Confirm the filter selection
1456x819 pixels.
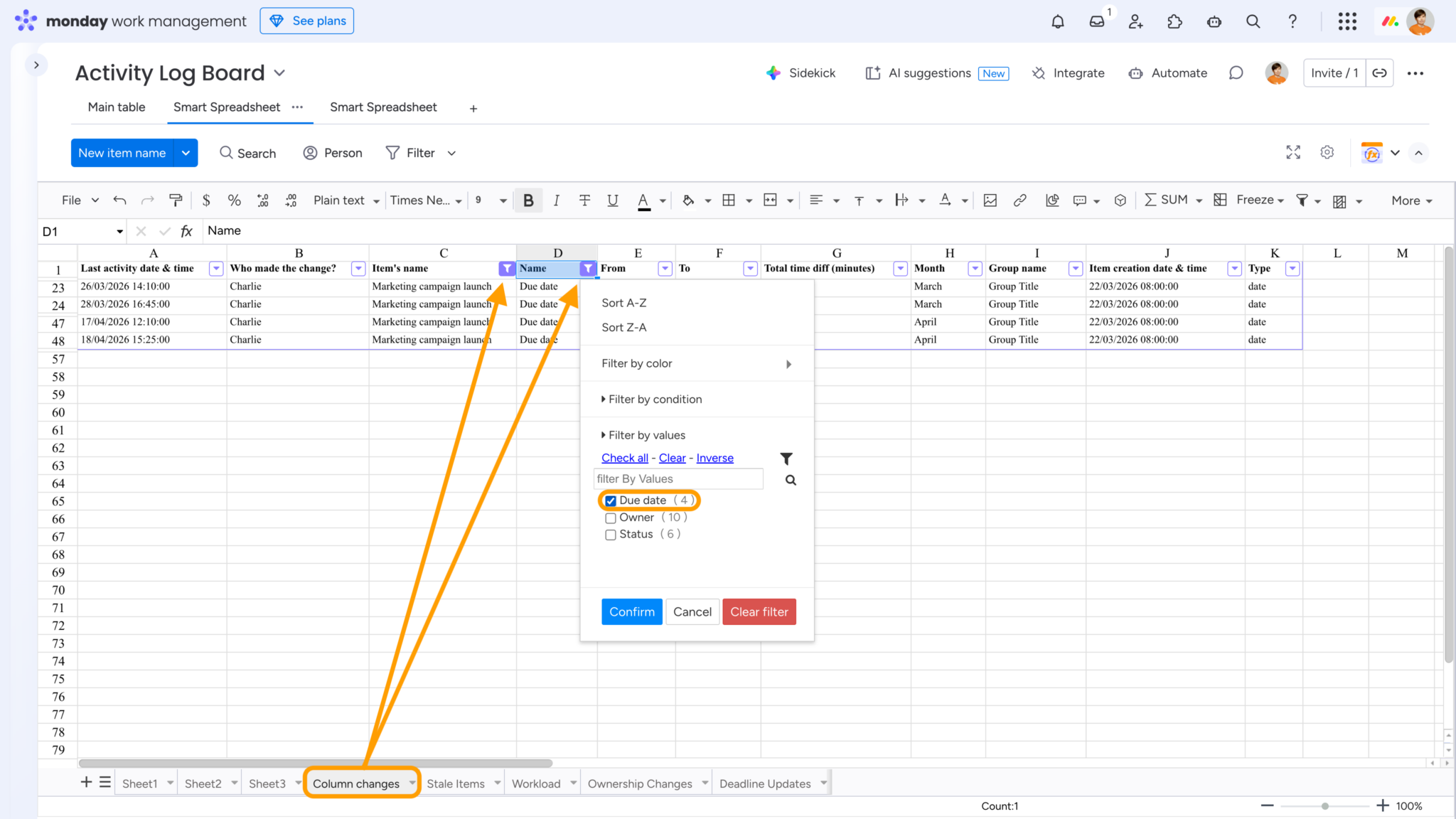(x=632, y=612)
